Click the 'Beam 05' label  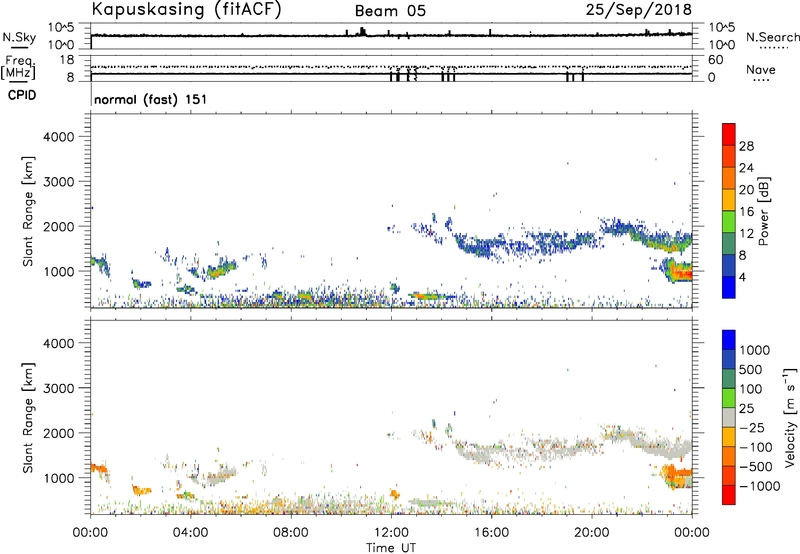pos(390,11)
